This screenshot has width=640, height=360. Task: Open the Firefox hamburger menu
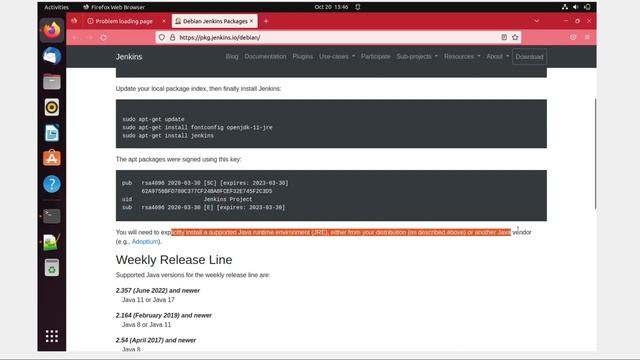[x=587, y=37]
